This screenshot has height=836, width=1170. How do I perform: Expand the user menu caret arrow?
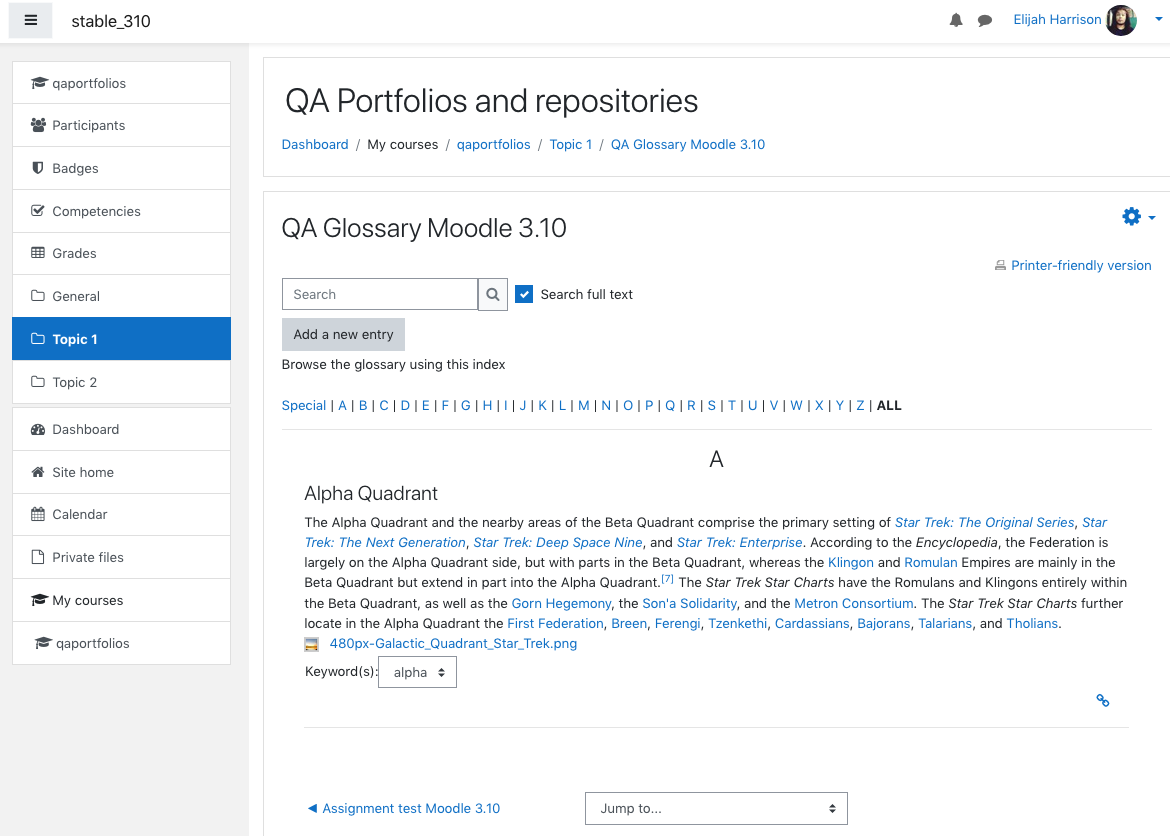point(1158,20)
